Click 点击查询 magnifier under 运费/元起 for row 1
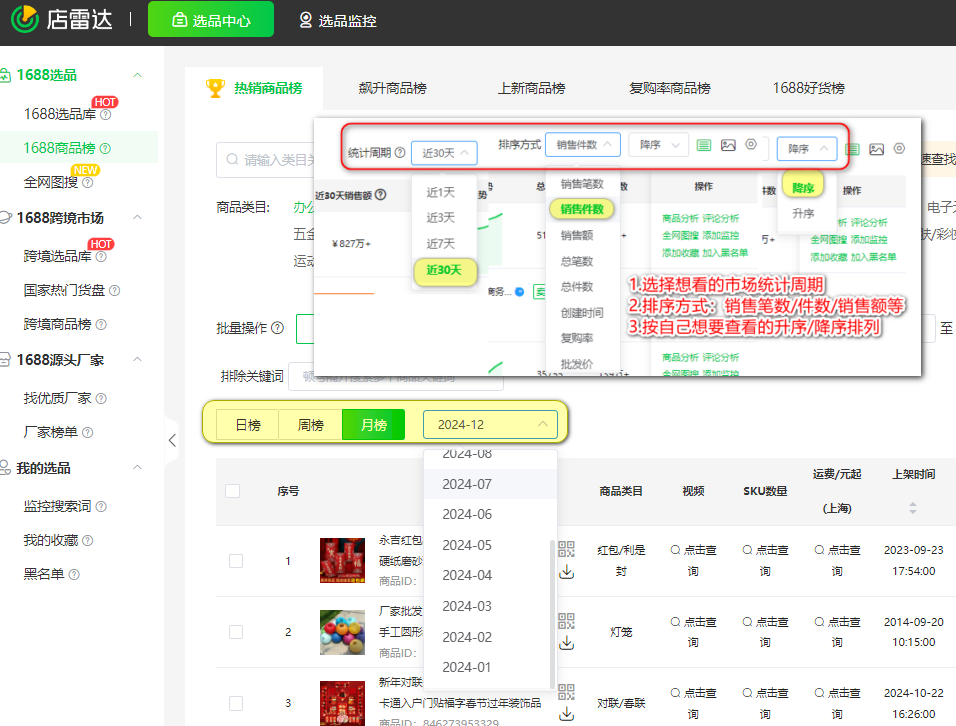 point(838,553)
